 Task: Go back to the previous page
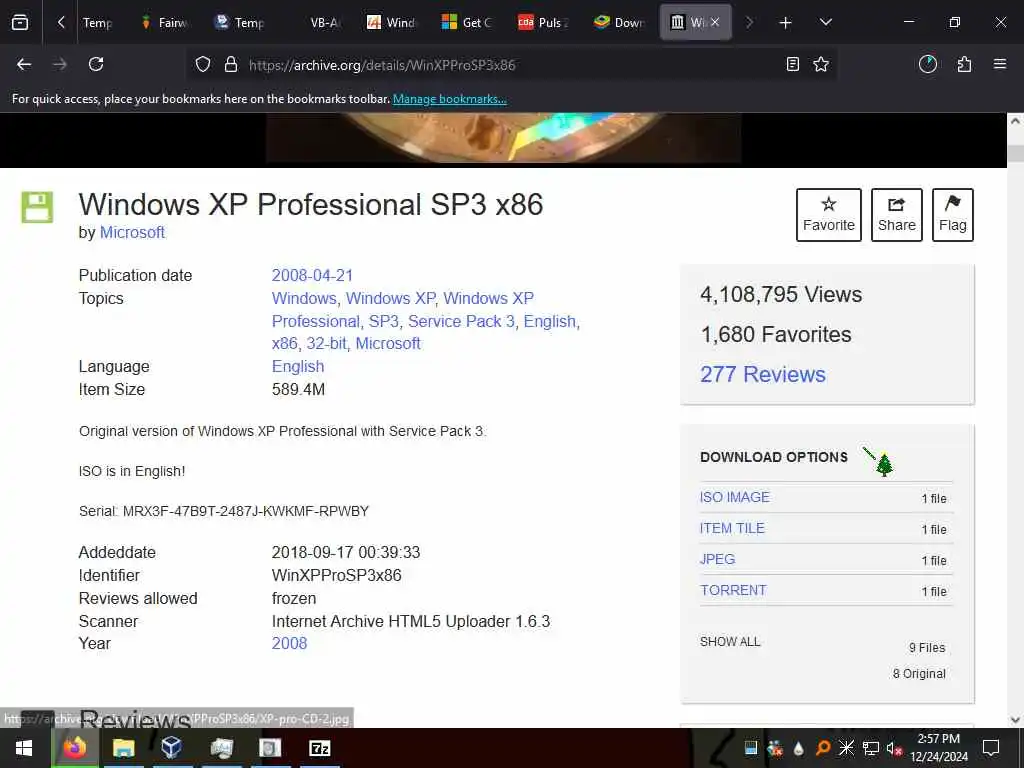[24, 64]
